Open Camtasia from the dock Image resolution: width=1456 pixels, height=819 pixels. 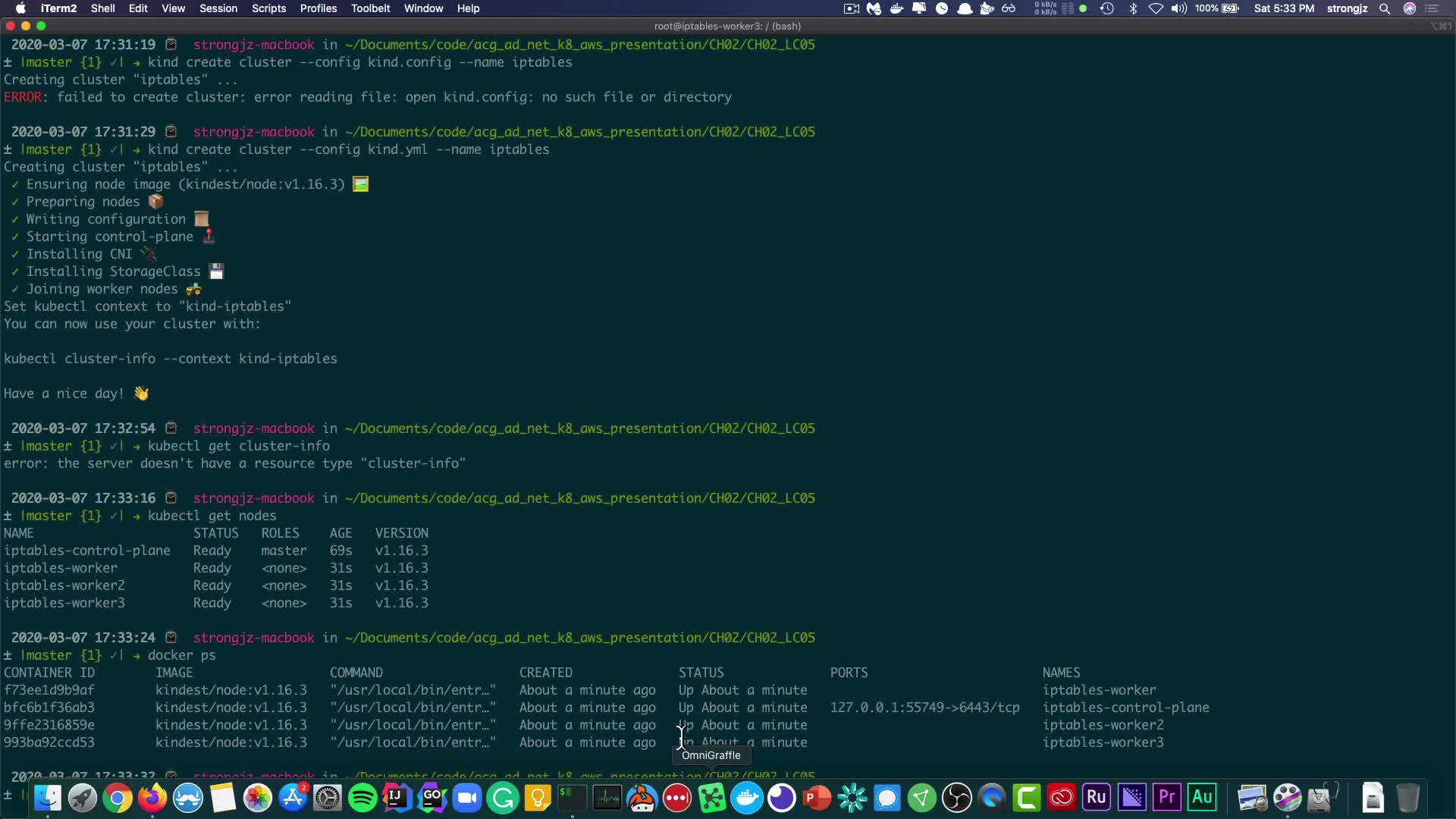[x=1027, y=798]
